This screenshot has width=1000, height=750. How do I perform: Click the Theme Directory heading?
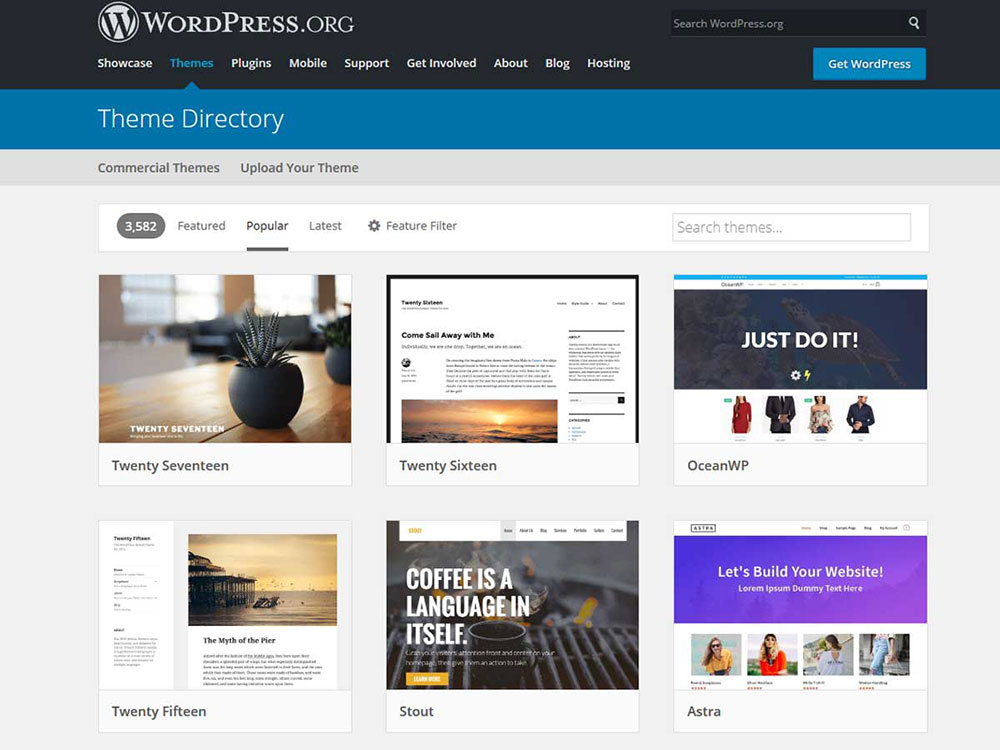(191, 119)
